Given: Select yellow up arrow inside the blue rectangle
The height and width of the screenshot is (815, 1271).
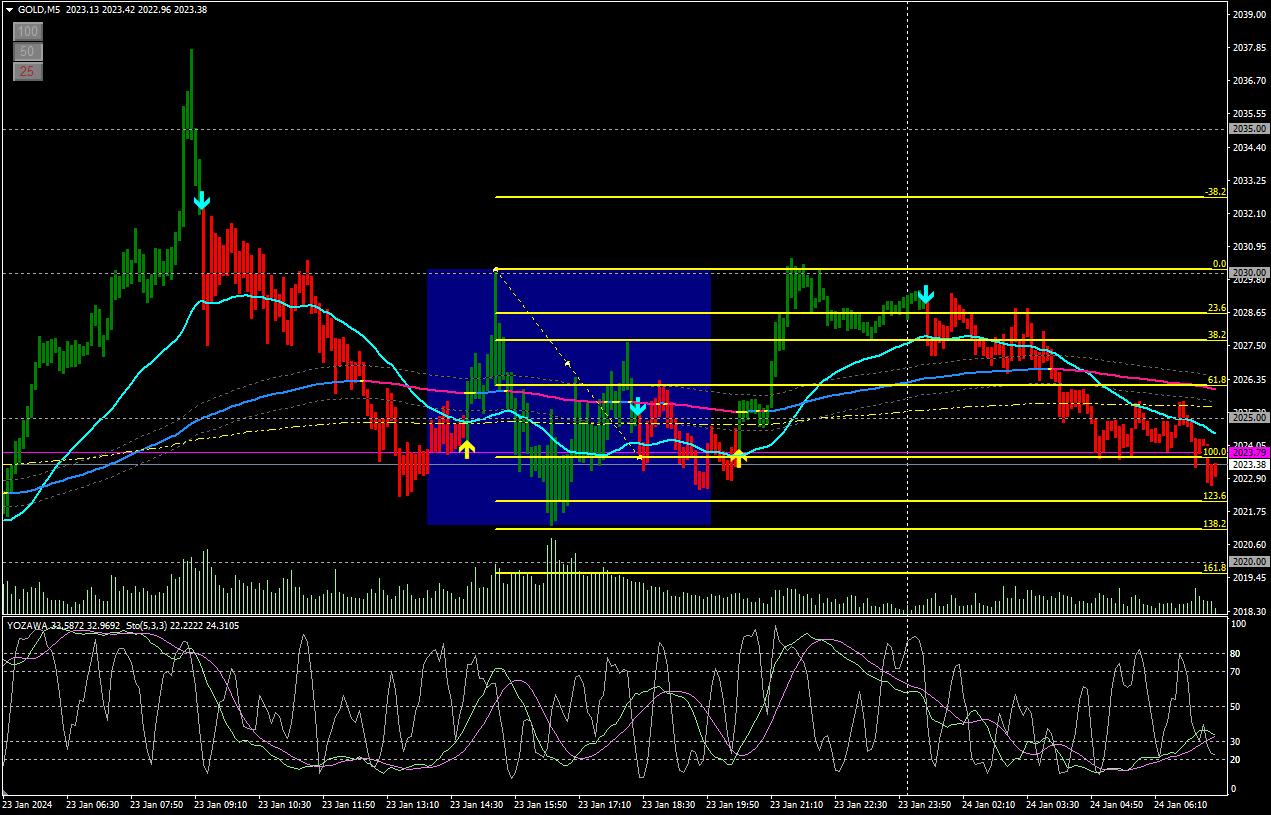Looking at the screenshot, I should click(466, 449).
